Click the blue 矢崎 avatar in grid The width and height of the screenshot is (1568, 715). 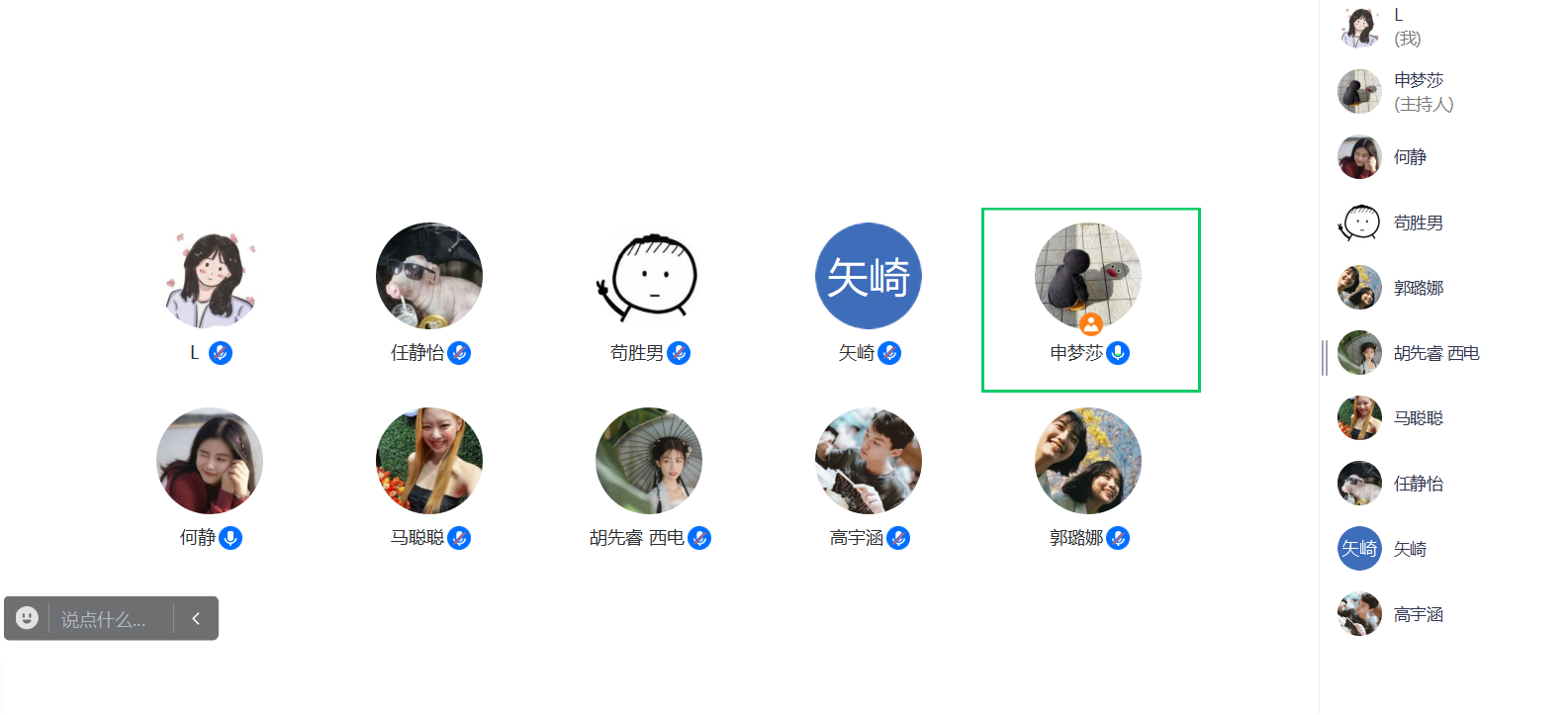[869, 276]
